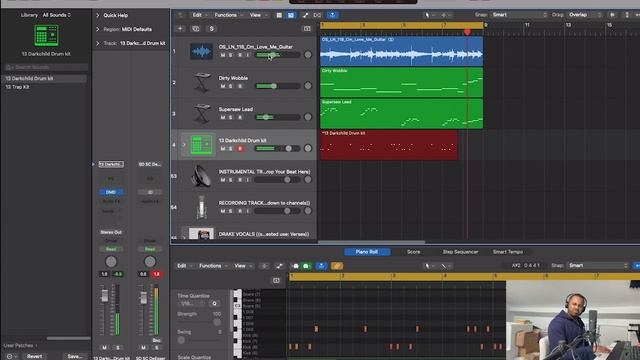Click the blue catch playhead button in tracks toolbar
The width and height of the screenshot is (640, 360).
point(332,15)
